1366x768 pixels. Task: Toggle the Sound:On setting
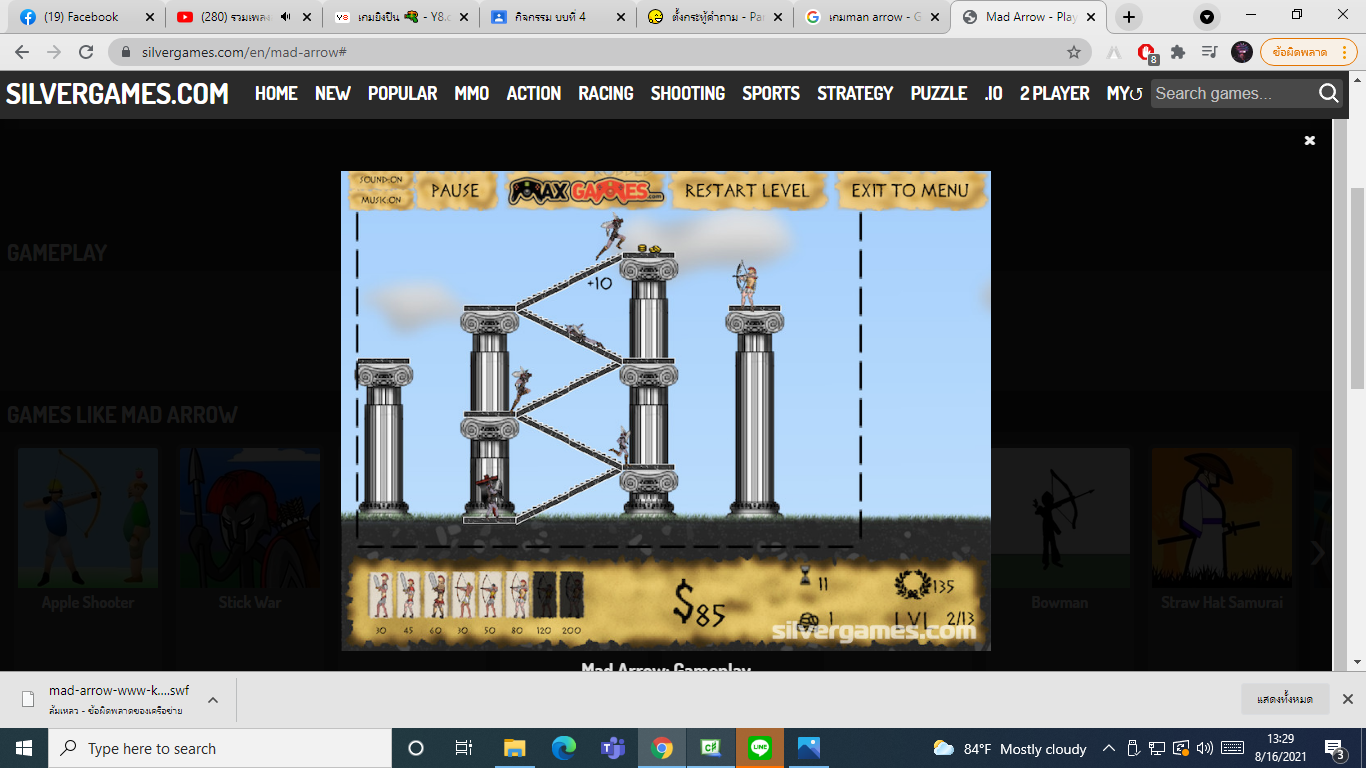click(x=382, y=180)
